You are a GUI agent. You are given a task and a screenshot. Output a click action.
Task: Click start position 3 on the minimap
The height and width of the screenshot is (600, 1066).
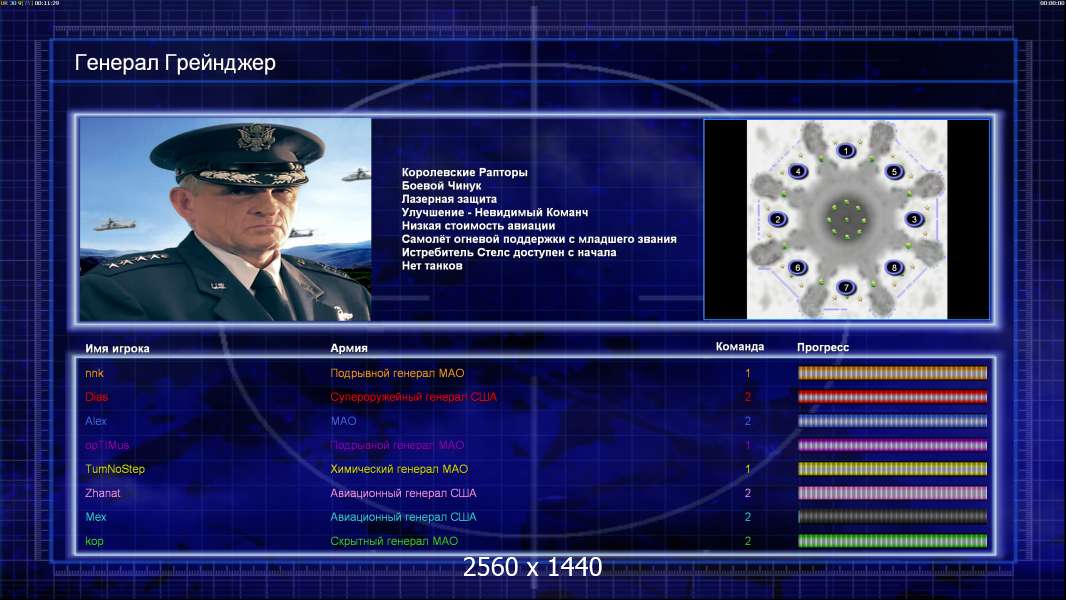coord(914,219)
